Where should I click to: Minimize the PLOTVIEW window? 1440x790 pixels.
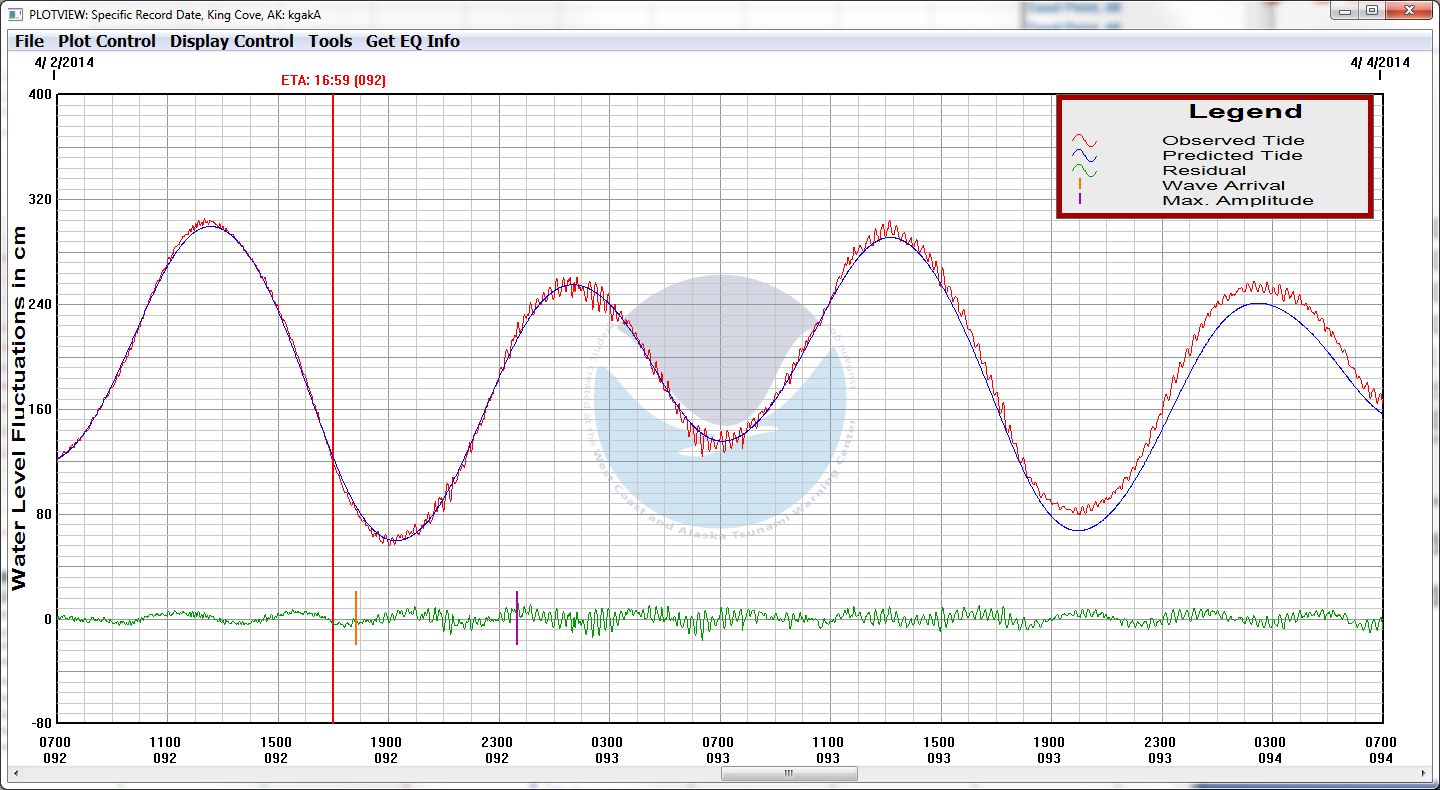[1346, 11]
